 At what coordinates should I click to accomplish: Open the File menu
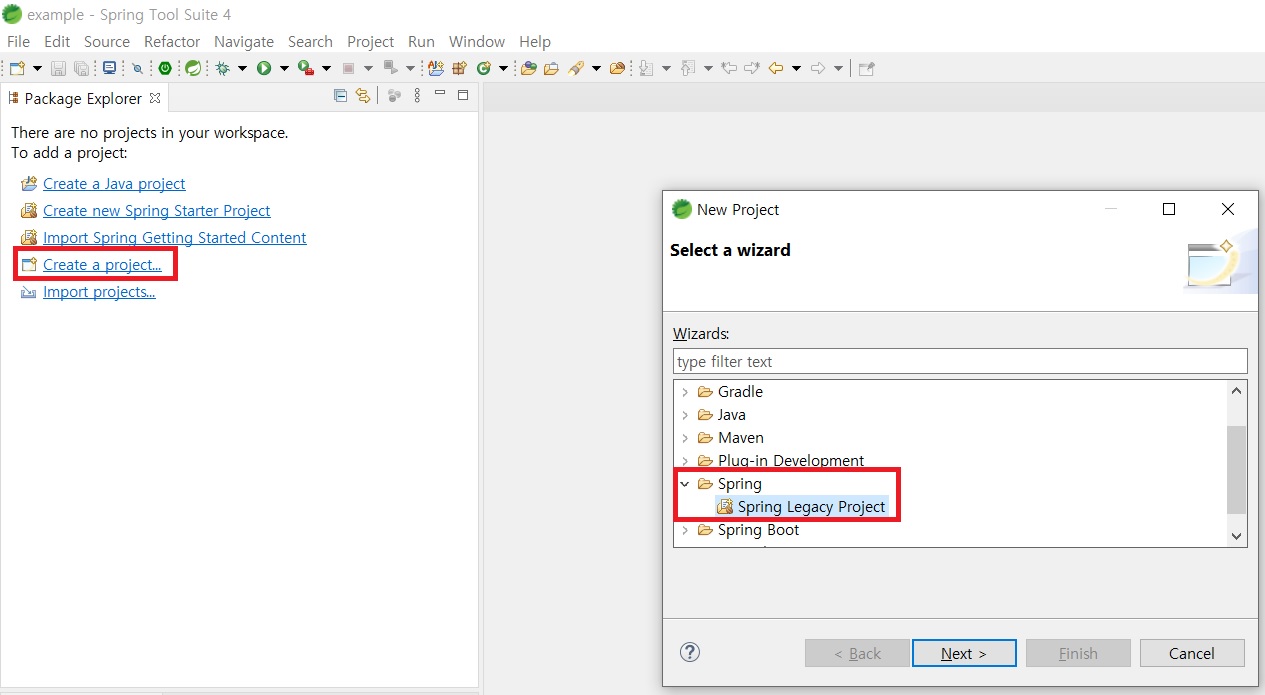(18, 41)
